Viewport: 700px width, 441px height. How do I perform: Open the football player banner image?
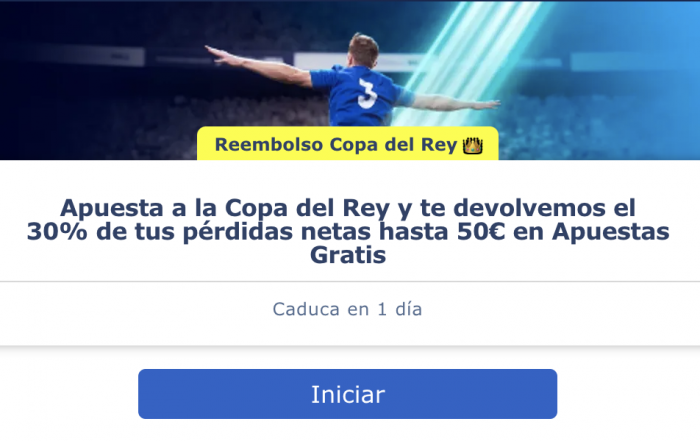pyautogui.click(x=350, y=80)
